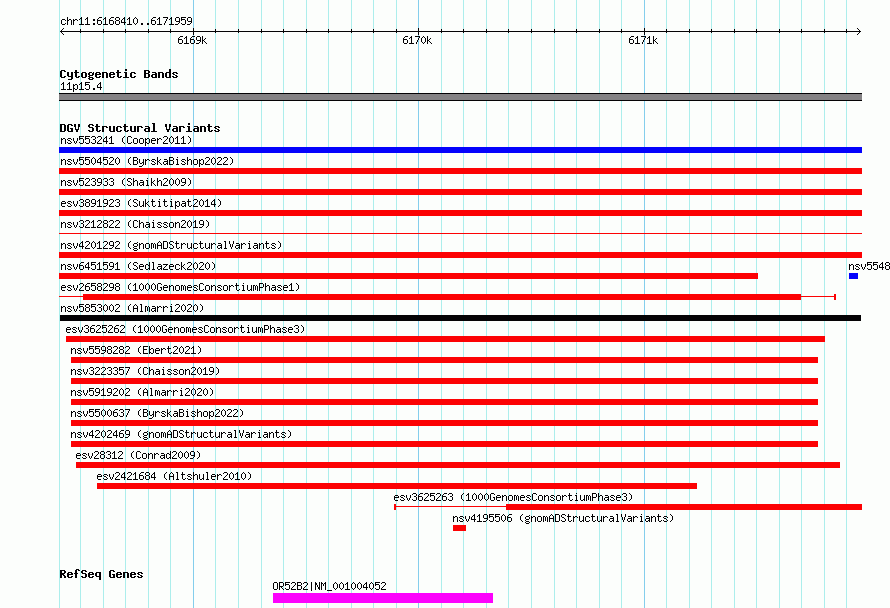The image size is (890, 608).
Task: Select the nsv3212822 (Chaisson2019) label
Action: (135, 224)
